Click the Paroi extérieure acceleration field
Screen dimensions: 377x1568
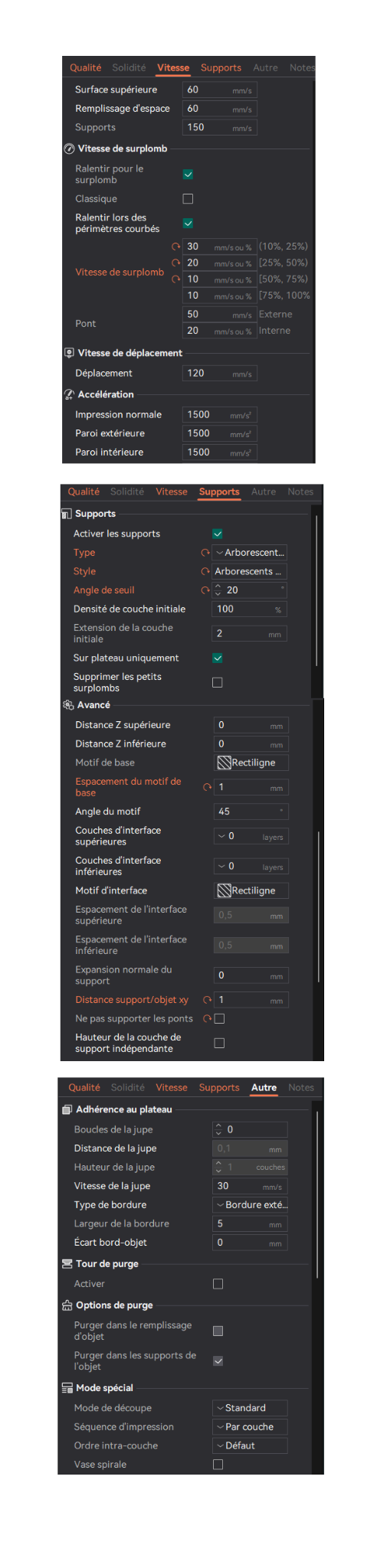pos(220,433)
